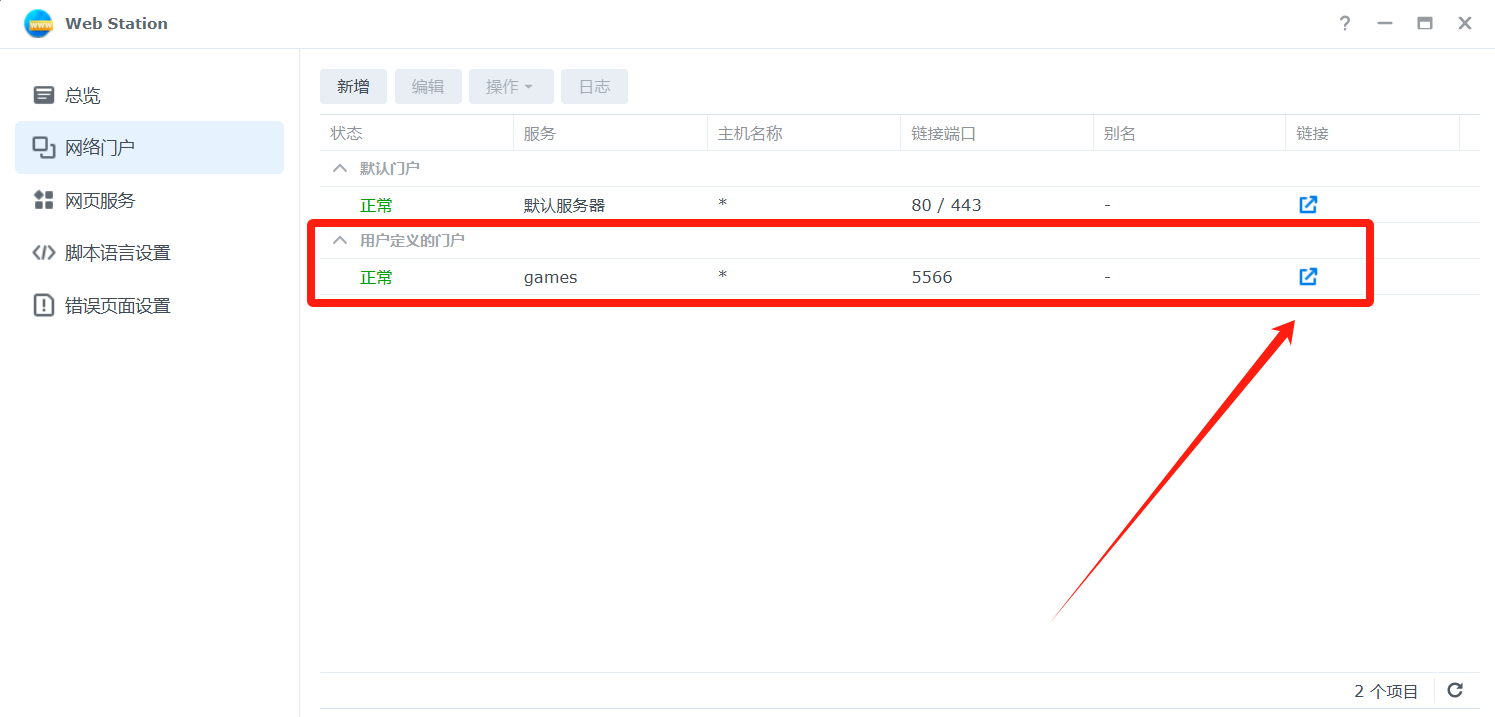The width and height of the screenshot is (1495, 717).
Task: Click the 脚本语言设置 code icon
Action: tap(44, 253)
